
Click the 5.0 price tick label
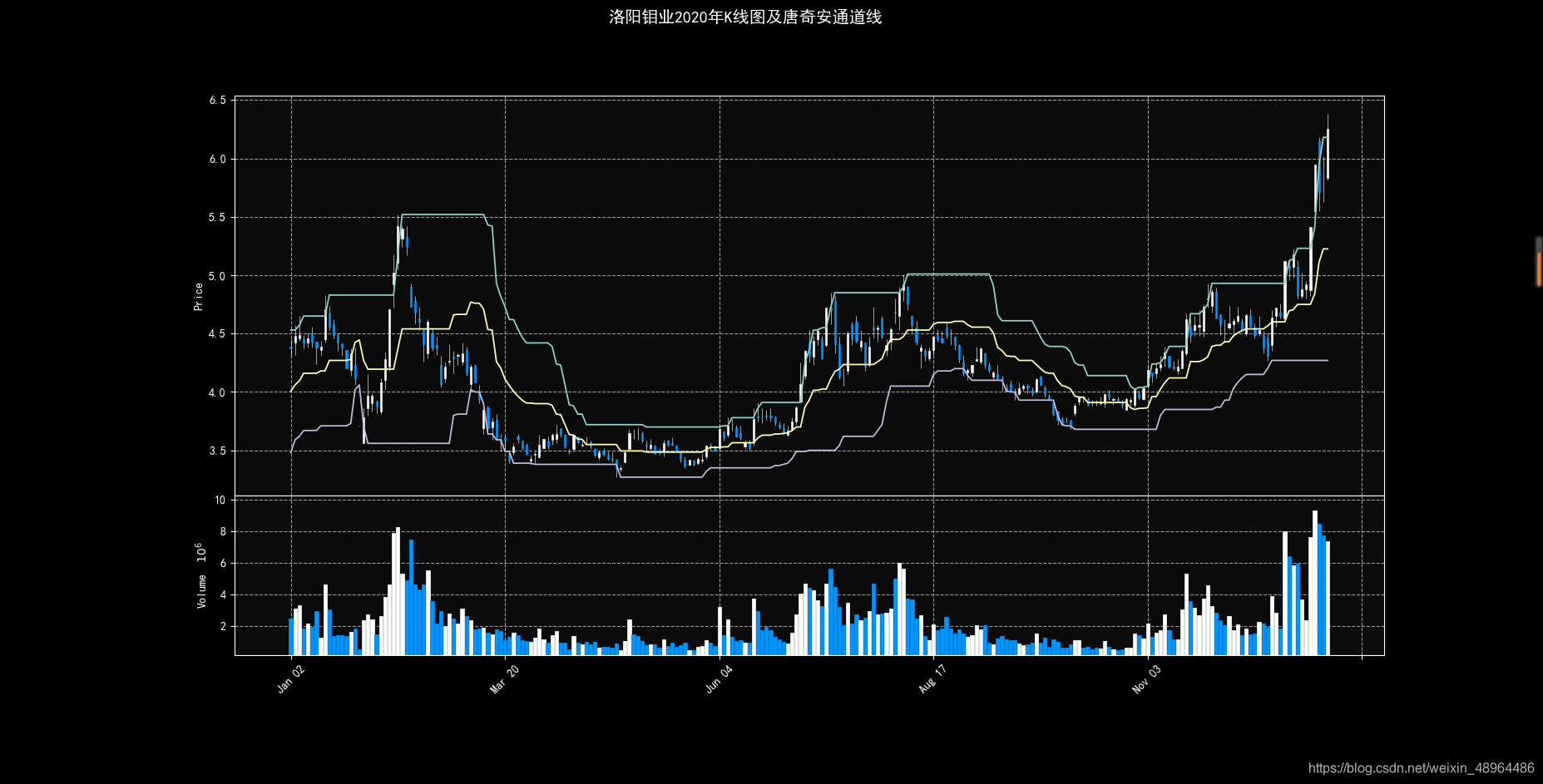coord(217,276)
